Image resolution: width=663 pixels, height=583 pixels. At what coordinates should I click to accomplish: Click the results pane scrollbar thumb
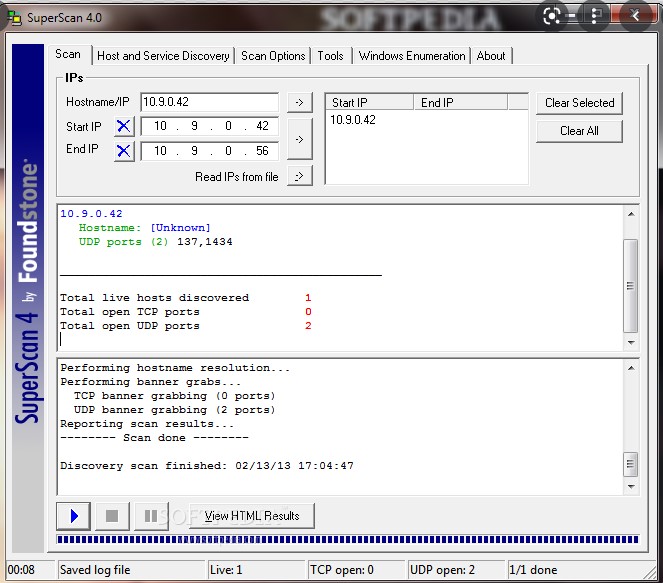[630, 286]
